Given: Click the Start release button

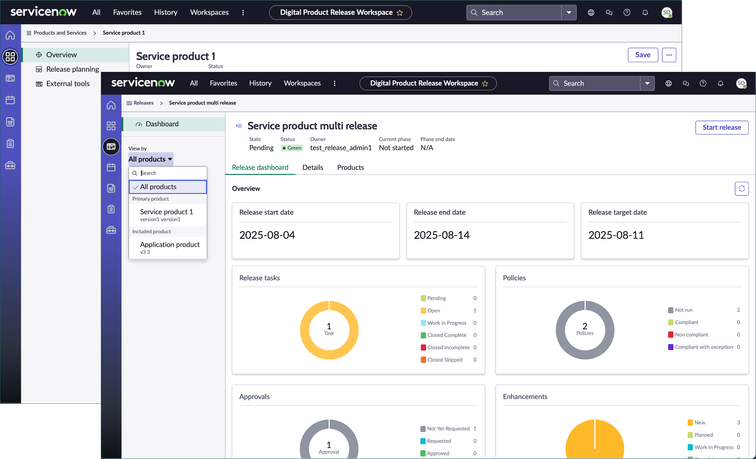Looking at the screenshot, I should [722, 127].
